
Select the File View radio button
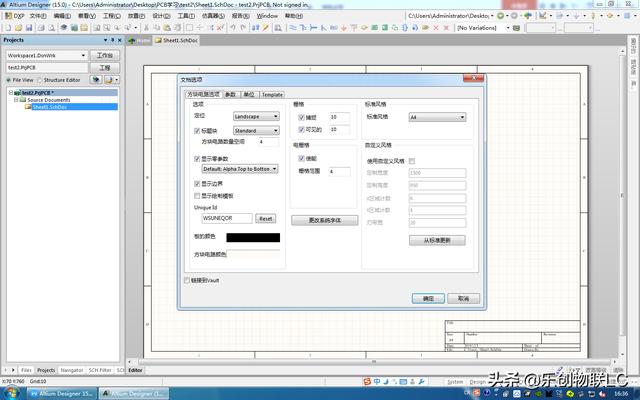(9, 80)
